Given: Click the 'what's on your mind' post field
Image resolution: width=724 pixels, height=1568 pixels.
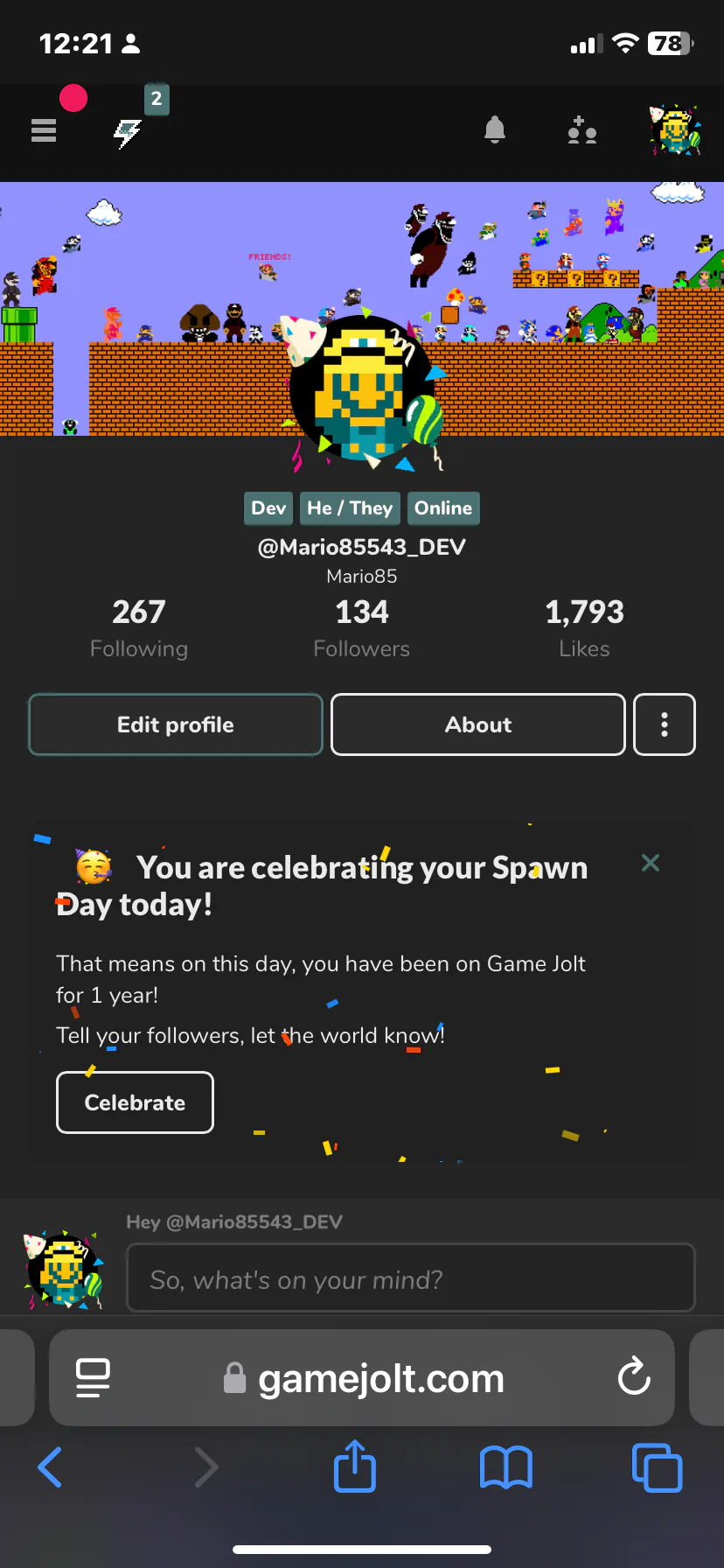Looking at the screenshot, I should coord(411,1278).
